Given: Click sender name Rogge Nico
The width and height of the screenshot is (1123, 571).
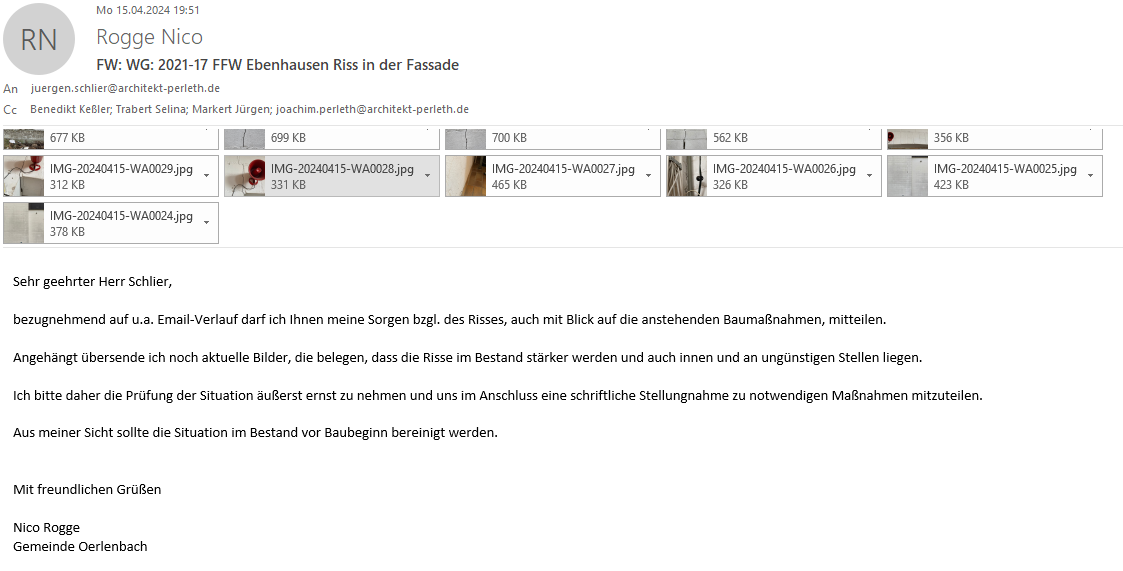Looking at the screenshot, I should (149, 37).
